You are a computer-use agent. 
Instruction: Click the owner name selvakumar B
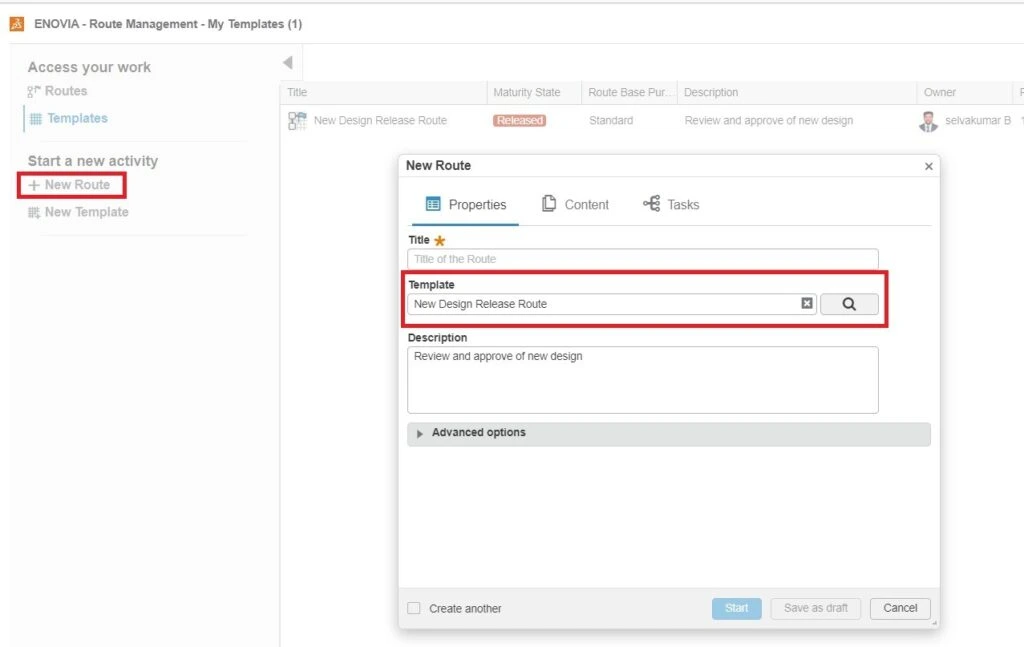point(978,120)
